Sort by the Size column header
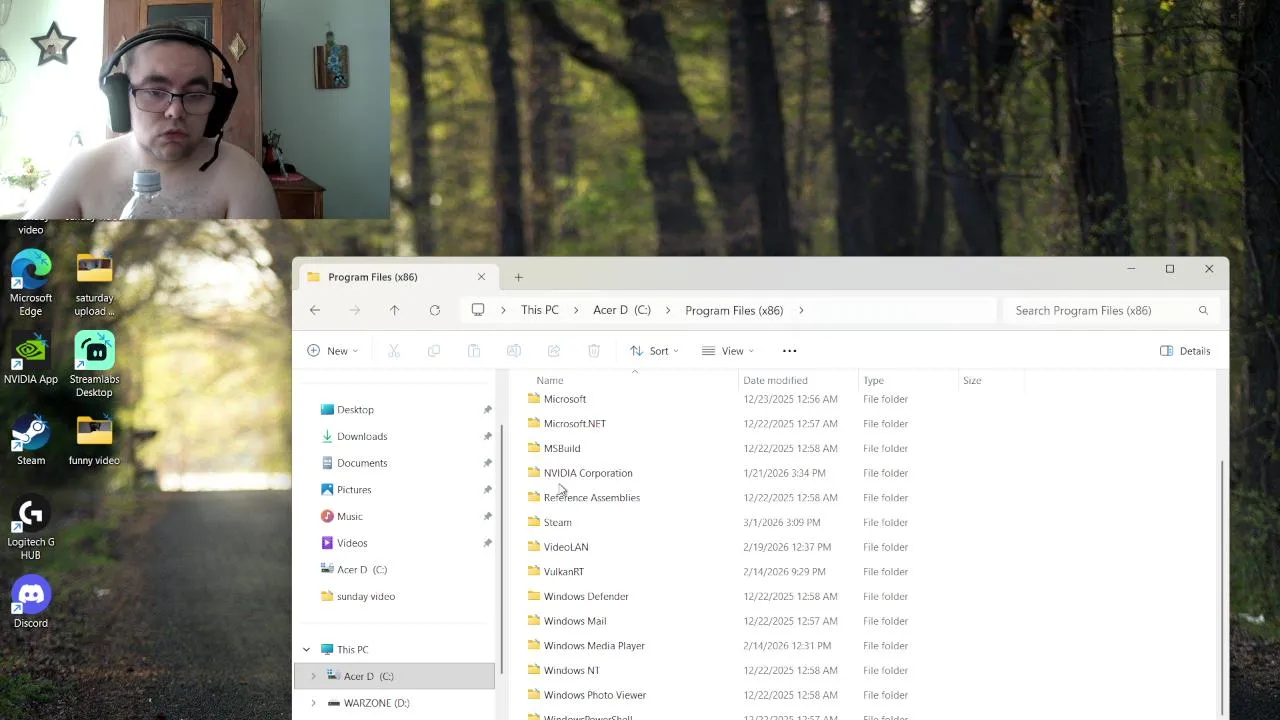Image resolution: width=1280 pixels, height=720 pixels. [972, 380]
